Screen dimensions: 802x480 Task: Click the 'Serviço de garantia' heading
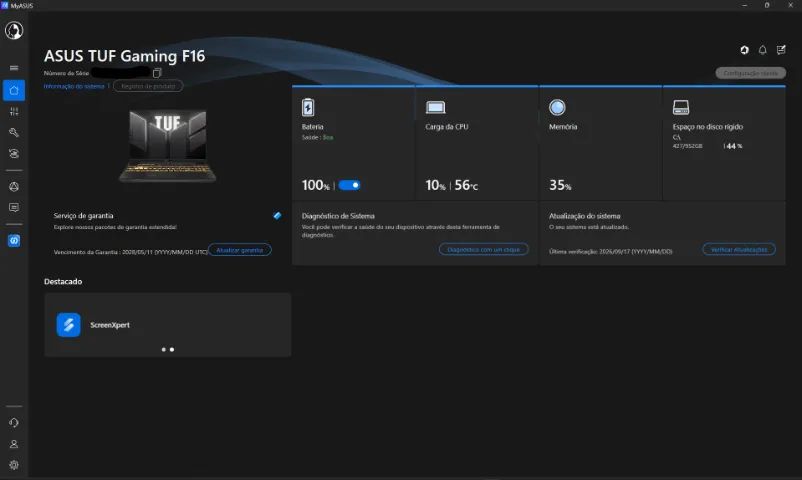coord(83,216)
